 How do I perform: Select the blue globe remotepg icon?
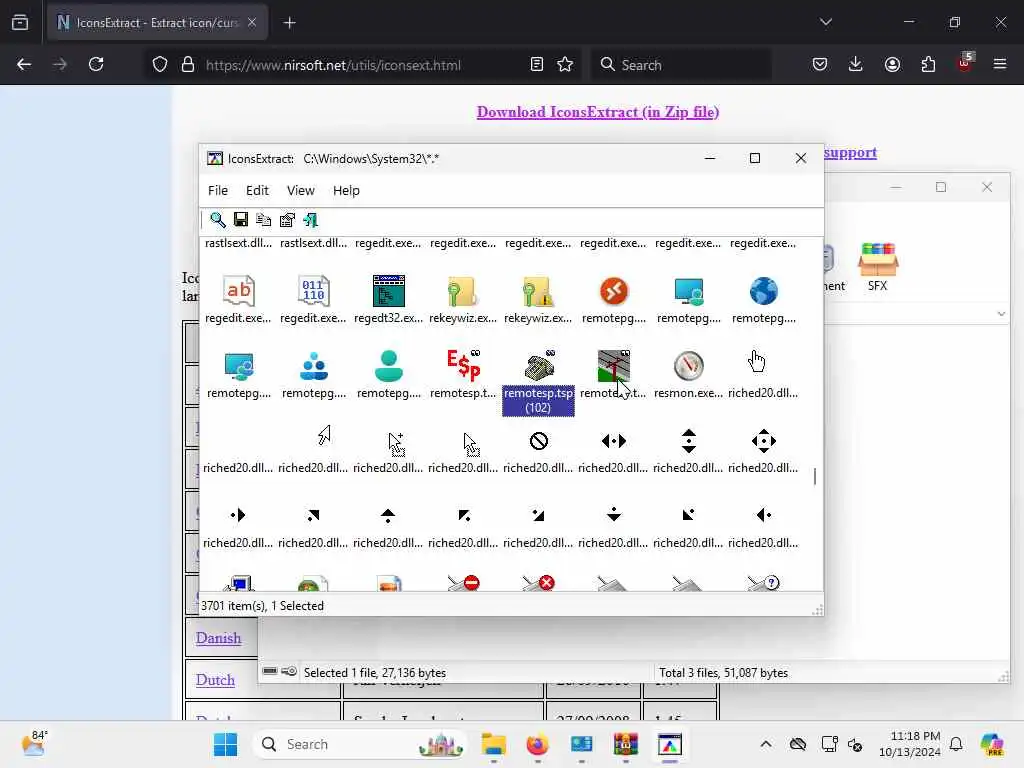(763, 291)
